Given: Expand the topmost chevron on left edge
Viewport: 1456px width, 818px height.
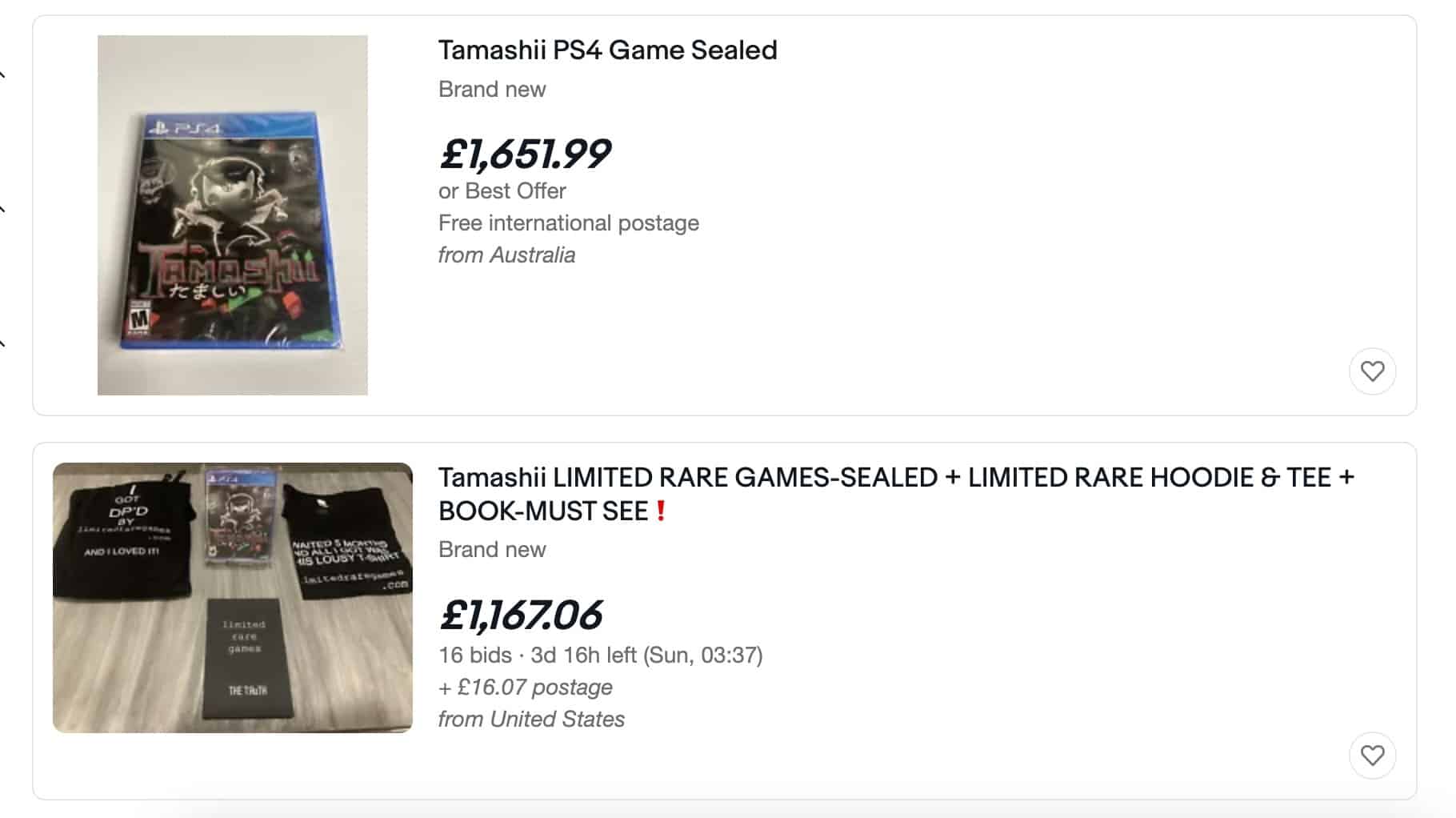Looking at the screenshot, I should pos(3,75).
